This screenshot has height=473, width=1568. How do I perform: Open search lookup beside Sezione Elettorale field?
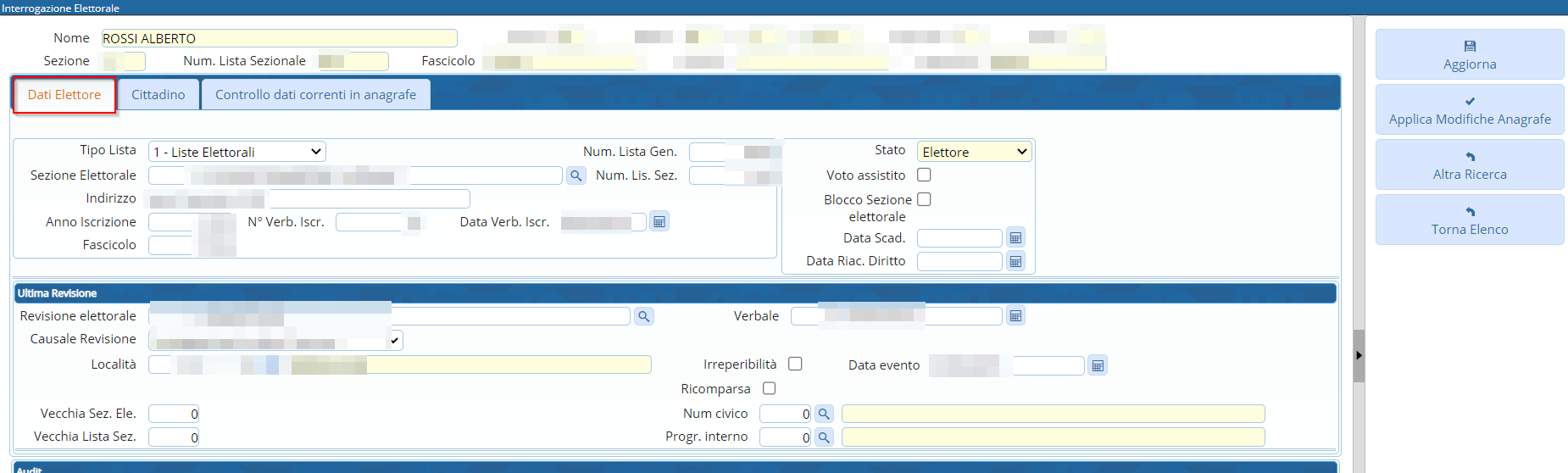[x=576, y=175]
